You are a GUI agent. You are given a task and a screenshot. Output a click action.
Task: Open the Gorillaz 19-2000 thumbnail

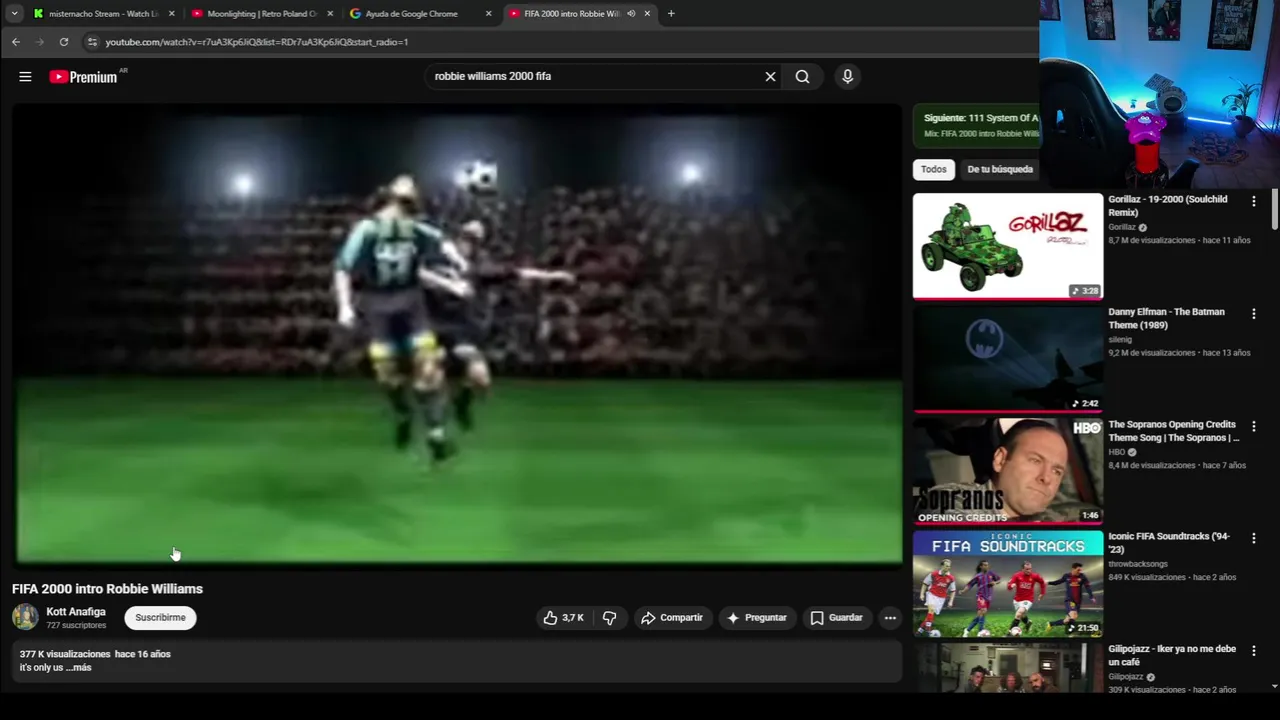pyautogui.click(x=1007, y=246)
